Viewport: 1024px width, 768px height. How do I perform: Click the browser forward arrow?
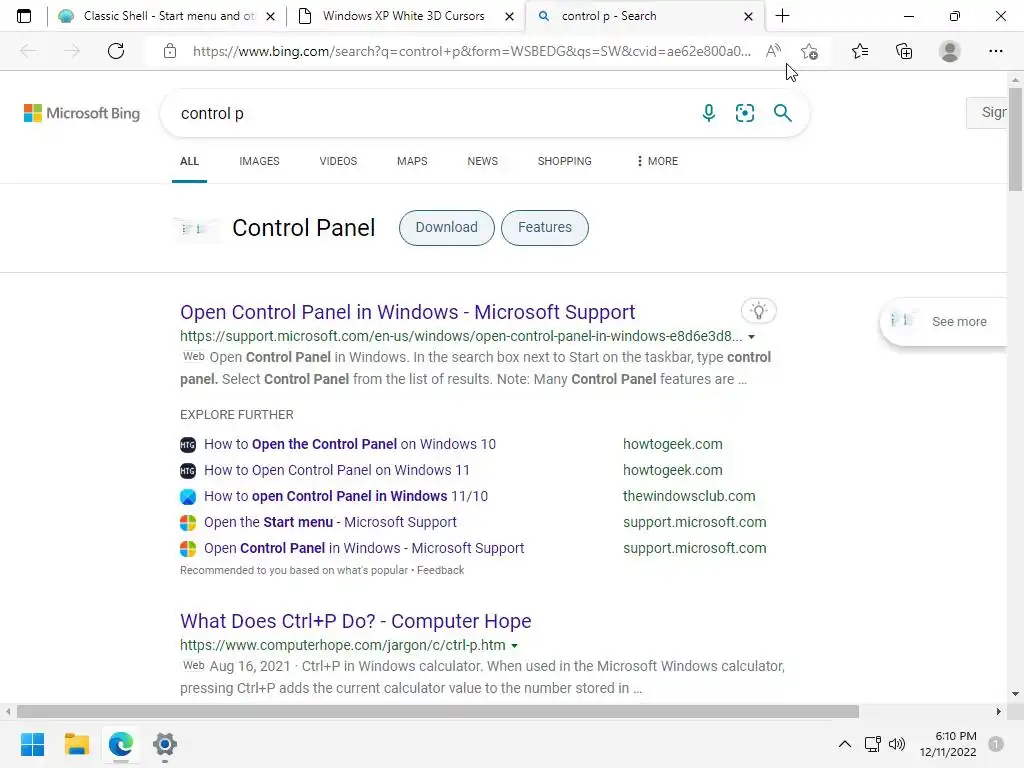pos(72,51)
